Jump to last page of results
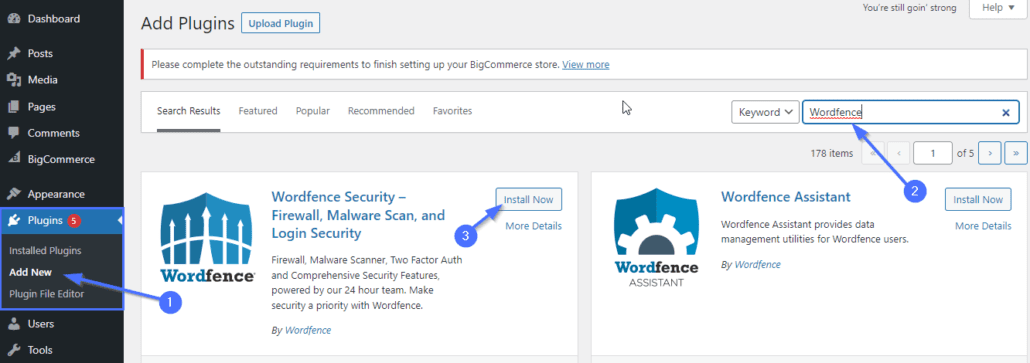The height and width of the screenshot is (363, 1030). (1016, 153)
